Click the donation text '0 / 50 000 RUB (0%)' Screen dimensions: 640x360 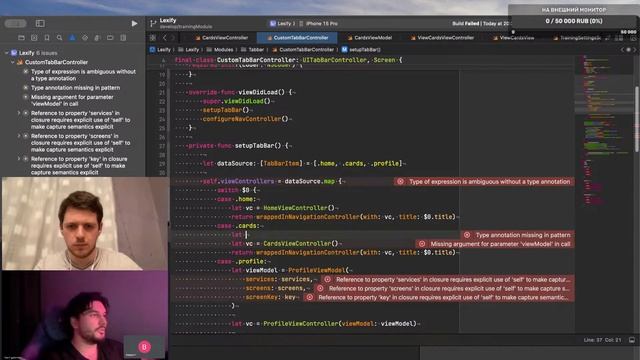[x=574, y=21]
